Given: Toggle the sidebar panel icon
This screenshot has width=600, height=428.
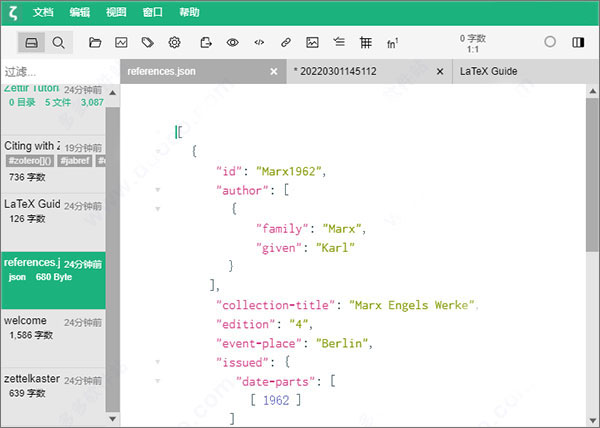Looking at the screenshot, I should tap(578, 42).
